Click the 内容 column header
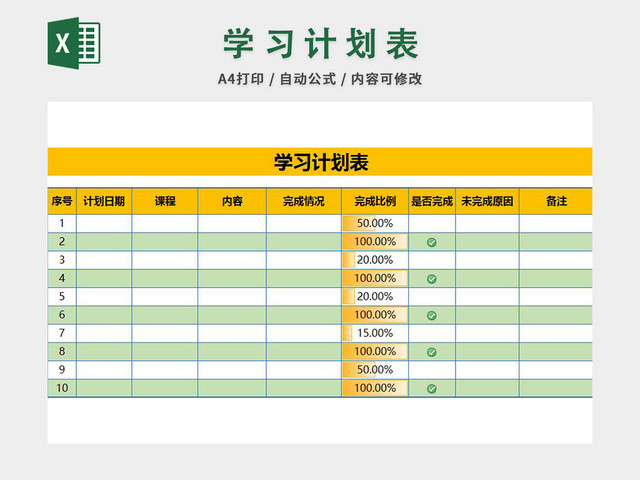Viewport: 640px width, 480px height. pos(232,201)
